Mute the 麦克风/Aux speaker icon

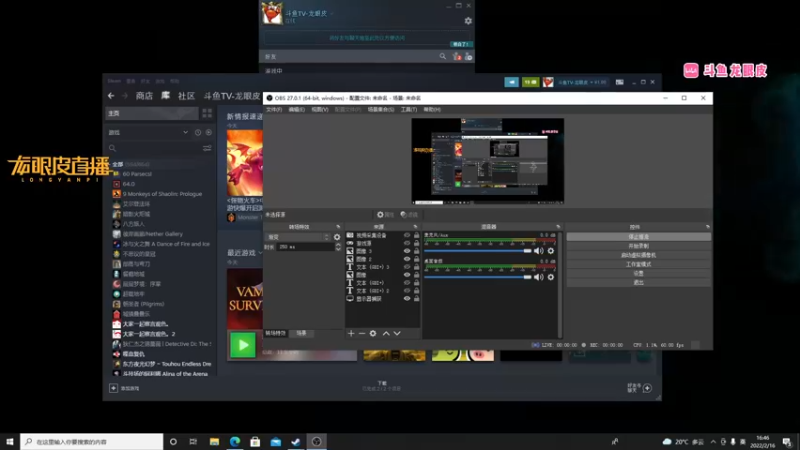pos(538,251)
